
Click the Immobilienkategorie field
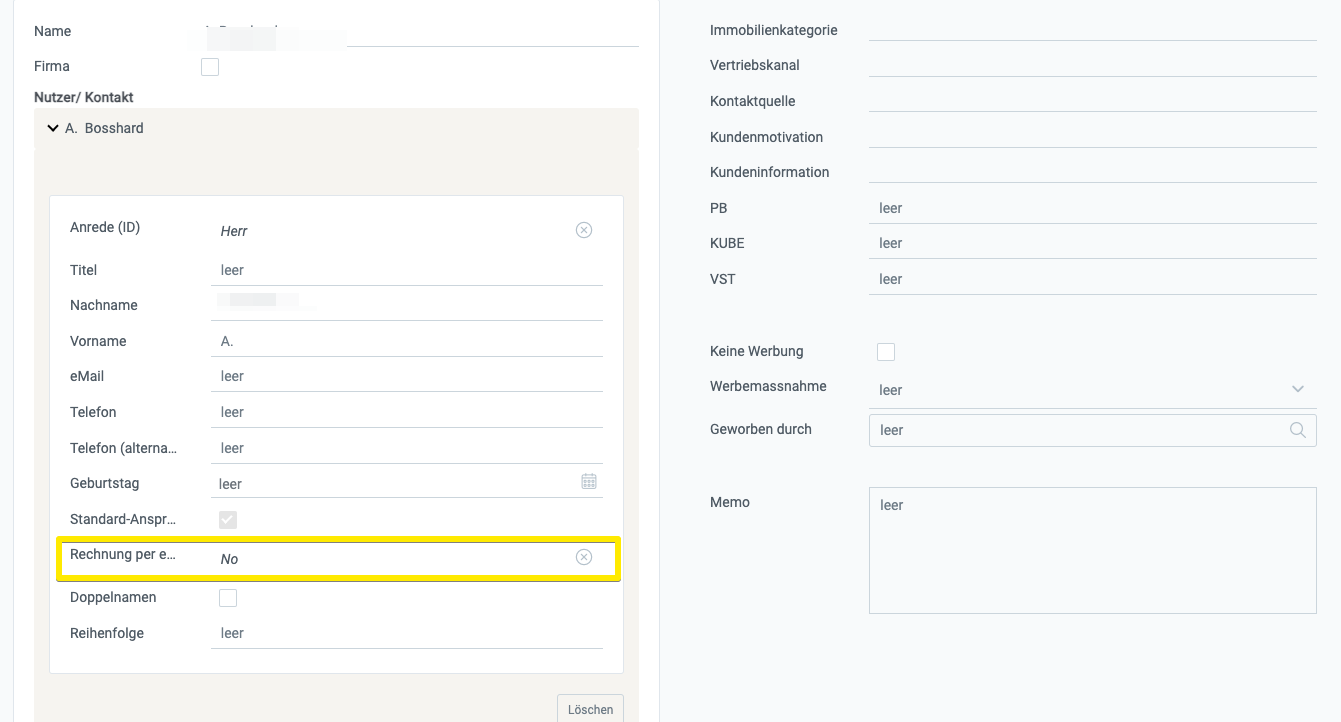(1093, 29)
